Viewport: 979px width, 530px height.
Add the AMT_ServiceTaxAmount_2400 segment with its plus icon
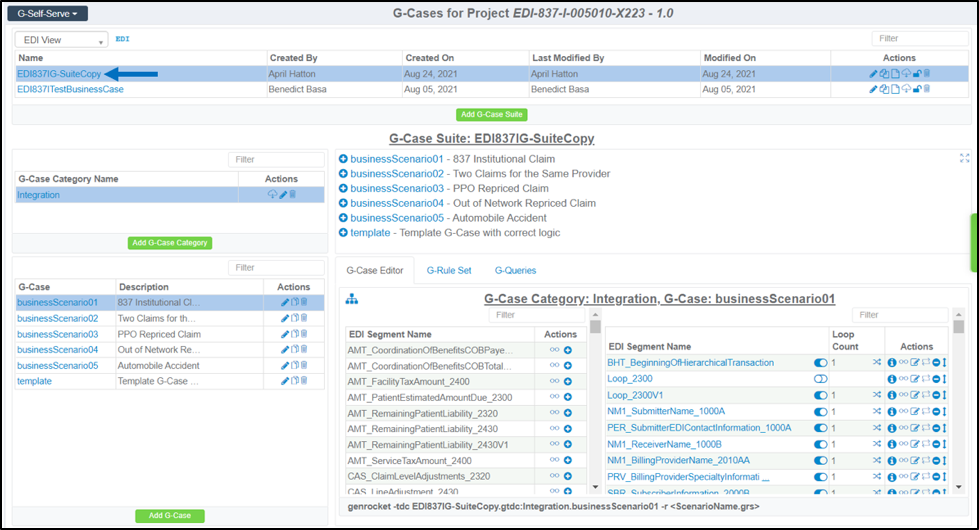click(568, 460)
